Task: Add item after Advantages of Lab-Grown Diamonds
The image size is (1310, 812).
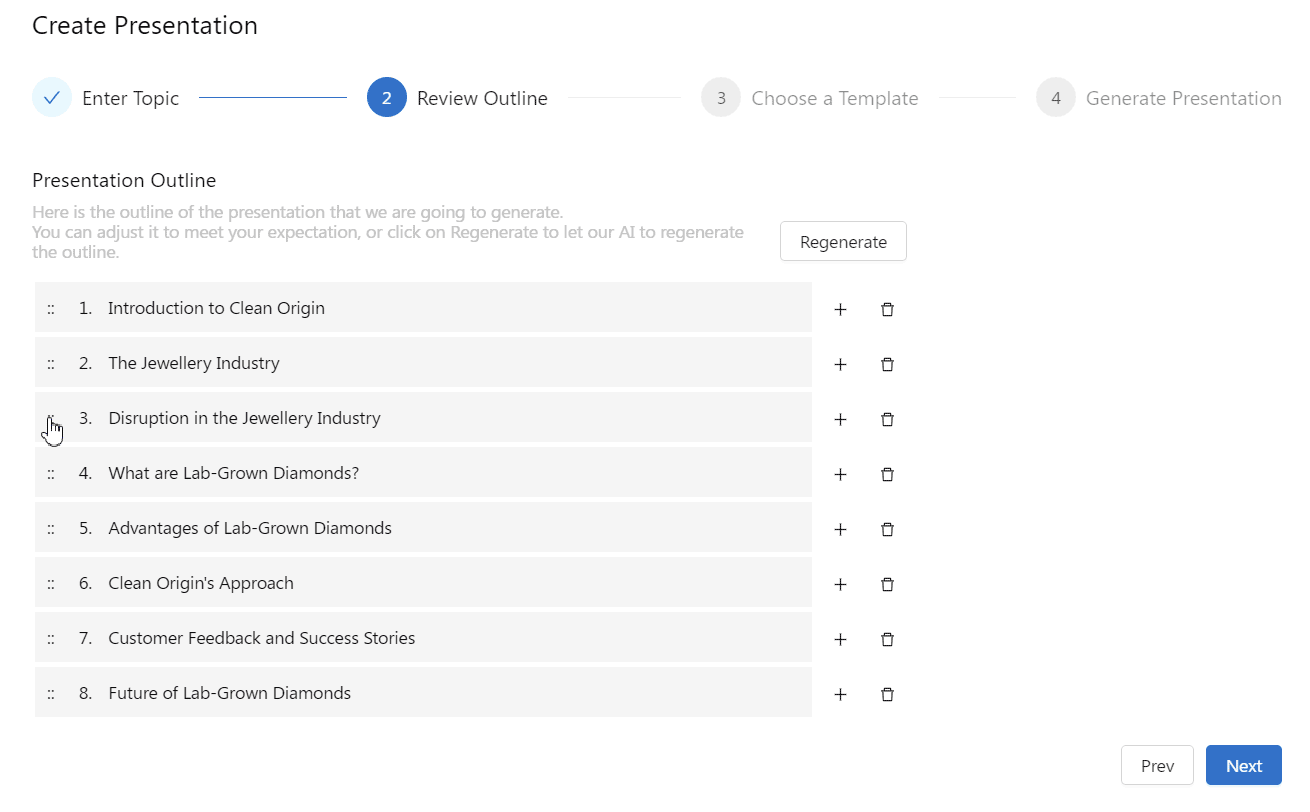Action: (x=840, y=529)
